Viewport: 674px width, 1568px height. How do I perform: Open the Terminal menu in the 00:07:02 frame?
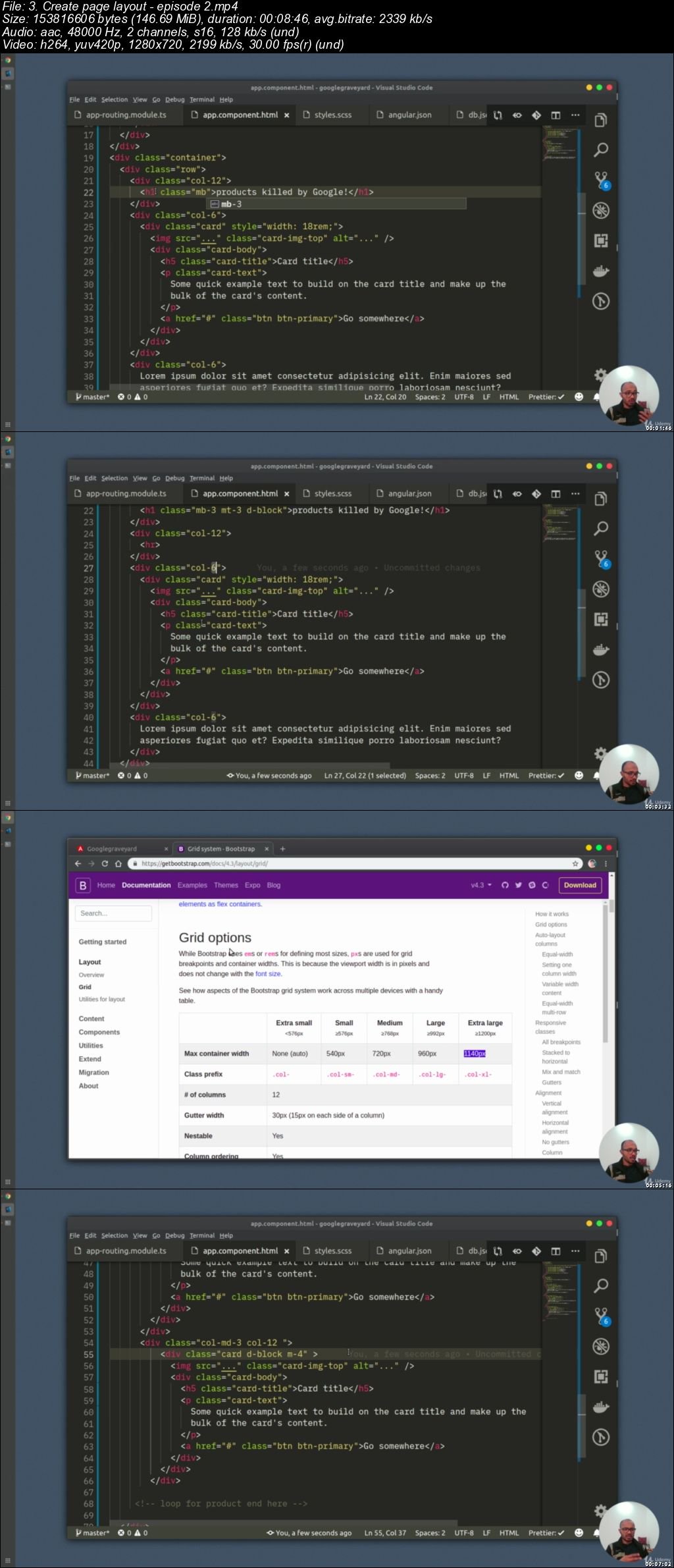[202, 1235]
